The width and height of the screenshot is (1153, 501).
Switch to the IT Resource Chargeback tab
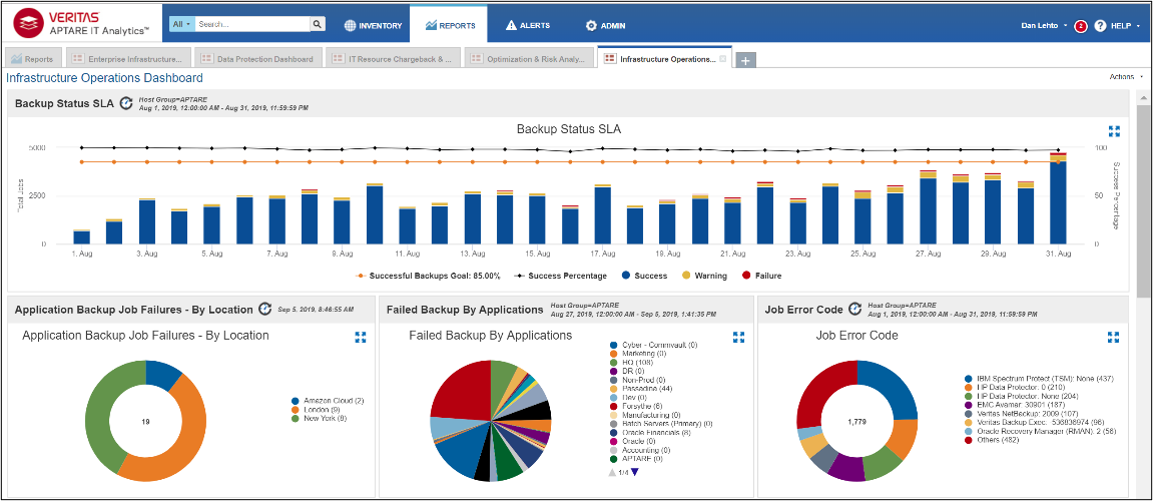pyautogui.click(x=394, y=59)
